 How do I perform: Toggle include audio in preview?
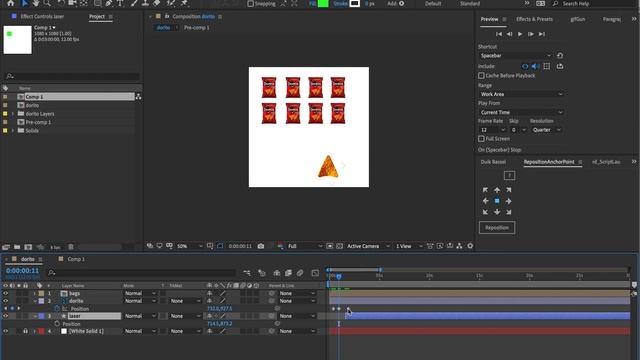pyautogui.click(x=536, y=66)
